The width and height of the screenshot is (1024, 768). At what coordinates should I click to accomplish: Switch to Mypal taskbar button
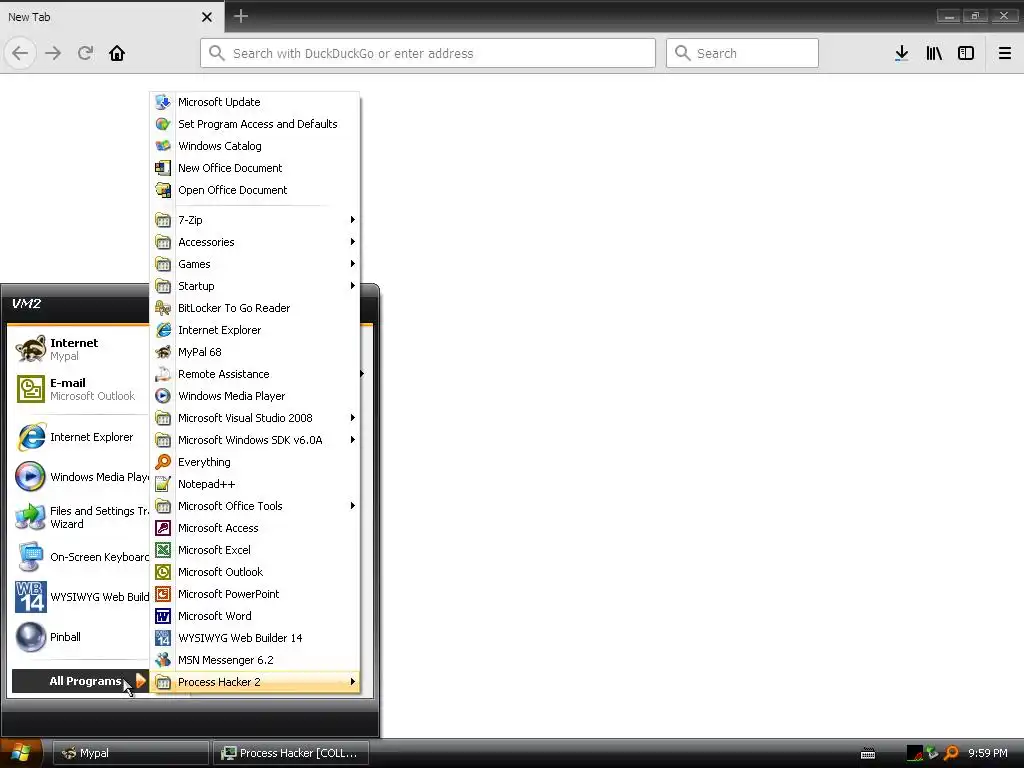pos(131,753)
